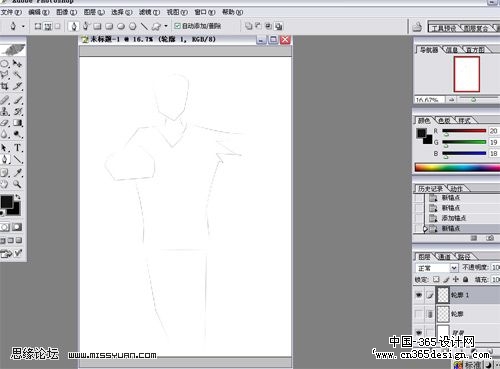Open the 图像 menu
500x369 pixels.
click(x=66, y=12)
